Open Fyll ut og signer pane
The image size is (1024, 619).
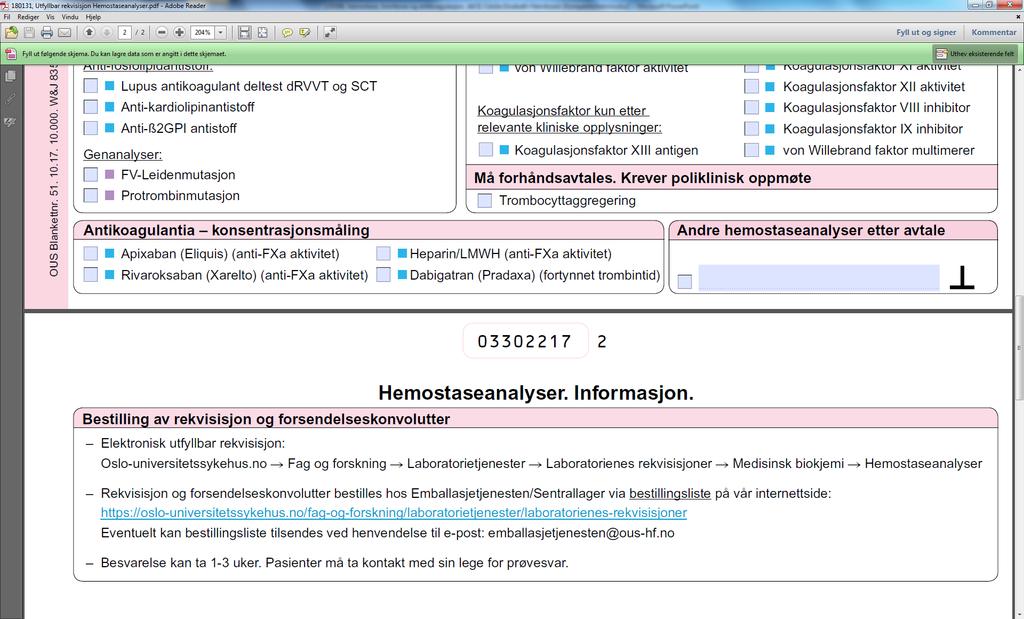tap(926, 32)
